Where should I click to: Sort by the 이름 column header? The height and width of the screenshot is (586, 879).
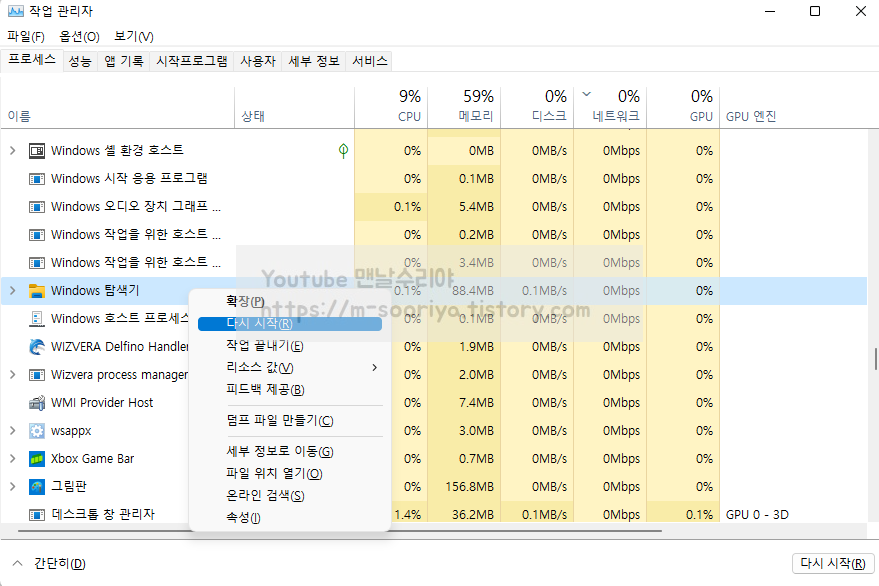[117, 108]
